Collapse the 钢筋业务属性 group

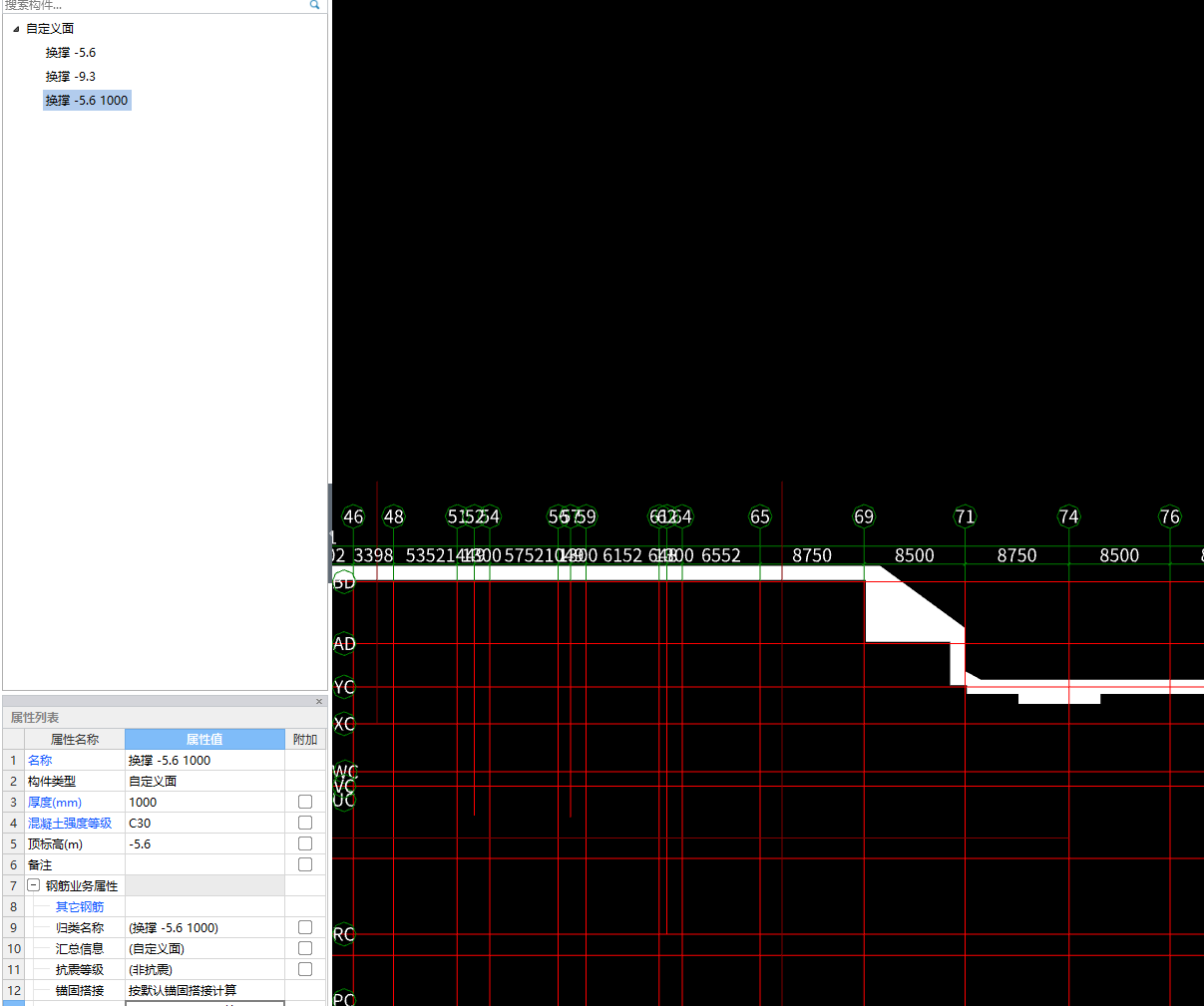point(34,885)
